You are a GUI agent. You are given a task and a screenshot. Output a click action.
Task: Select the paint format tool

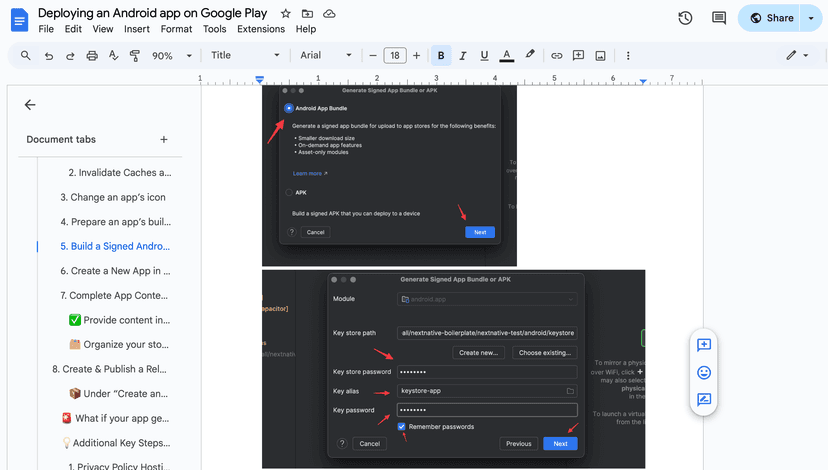point(135,55)
